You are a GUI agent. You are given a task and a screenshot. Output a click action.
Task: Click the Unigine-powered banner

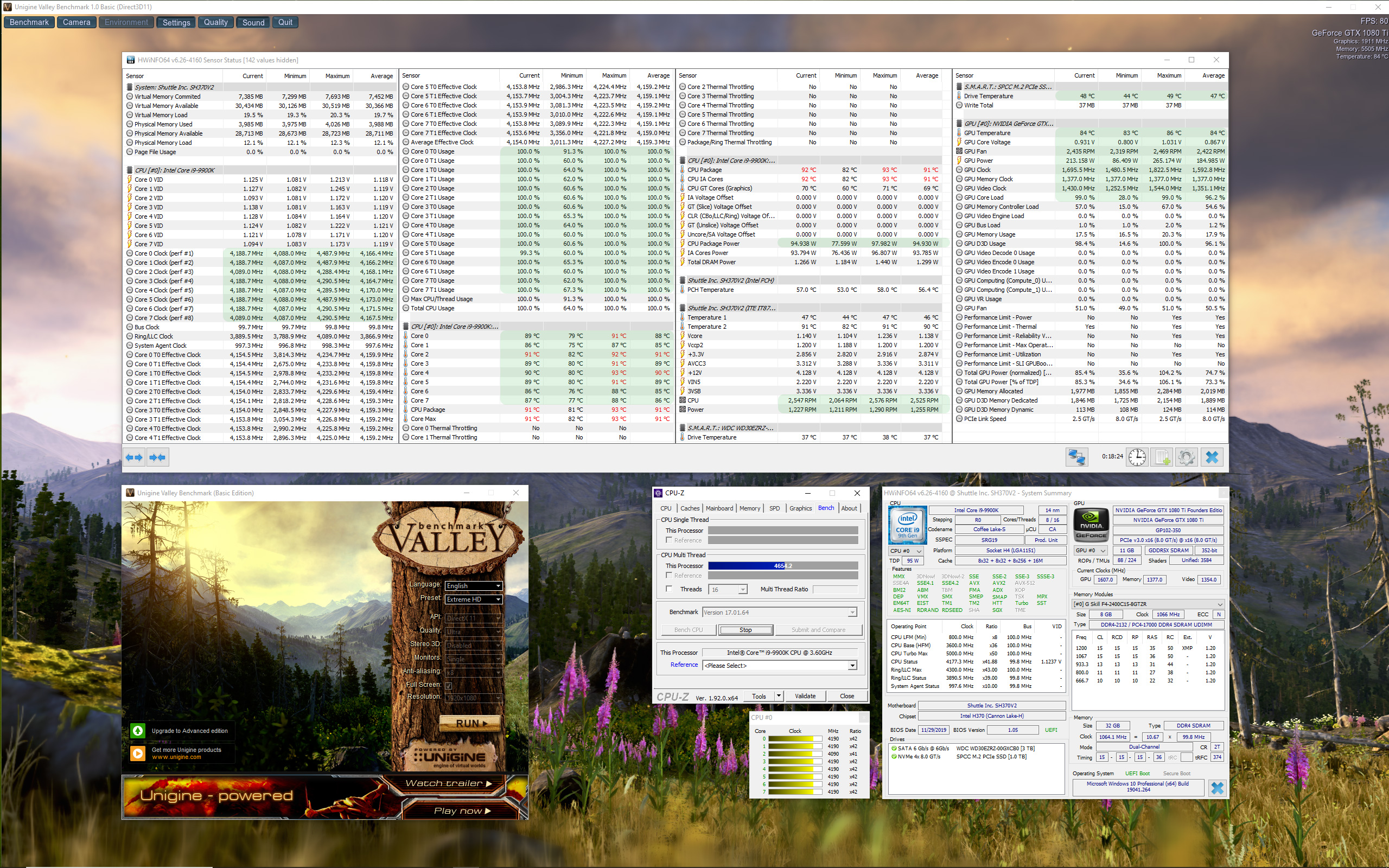pyautogui.click(x=252, y=797)
